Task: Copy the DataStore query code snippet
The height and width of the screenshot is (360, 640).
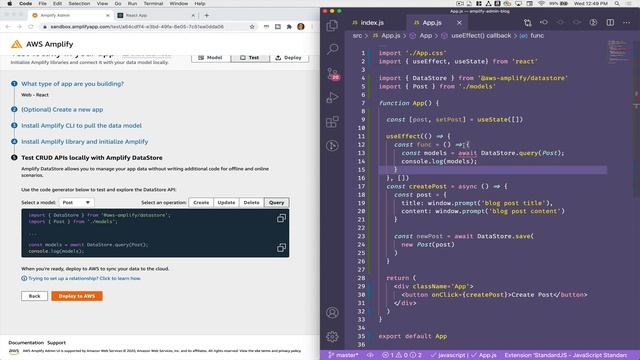Action: tap(281, 248)
